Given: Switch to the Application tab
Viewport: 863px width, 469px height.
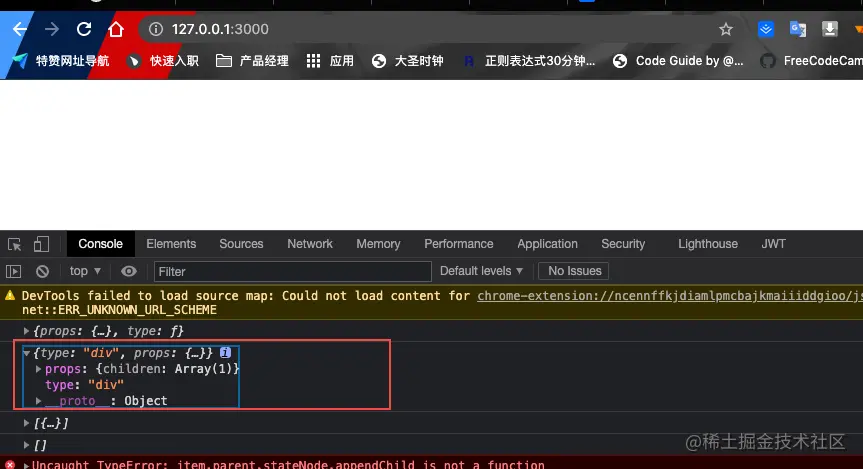Looking at the screenshot, I should pyautogui.click(x=547, y=244).
